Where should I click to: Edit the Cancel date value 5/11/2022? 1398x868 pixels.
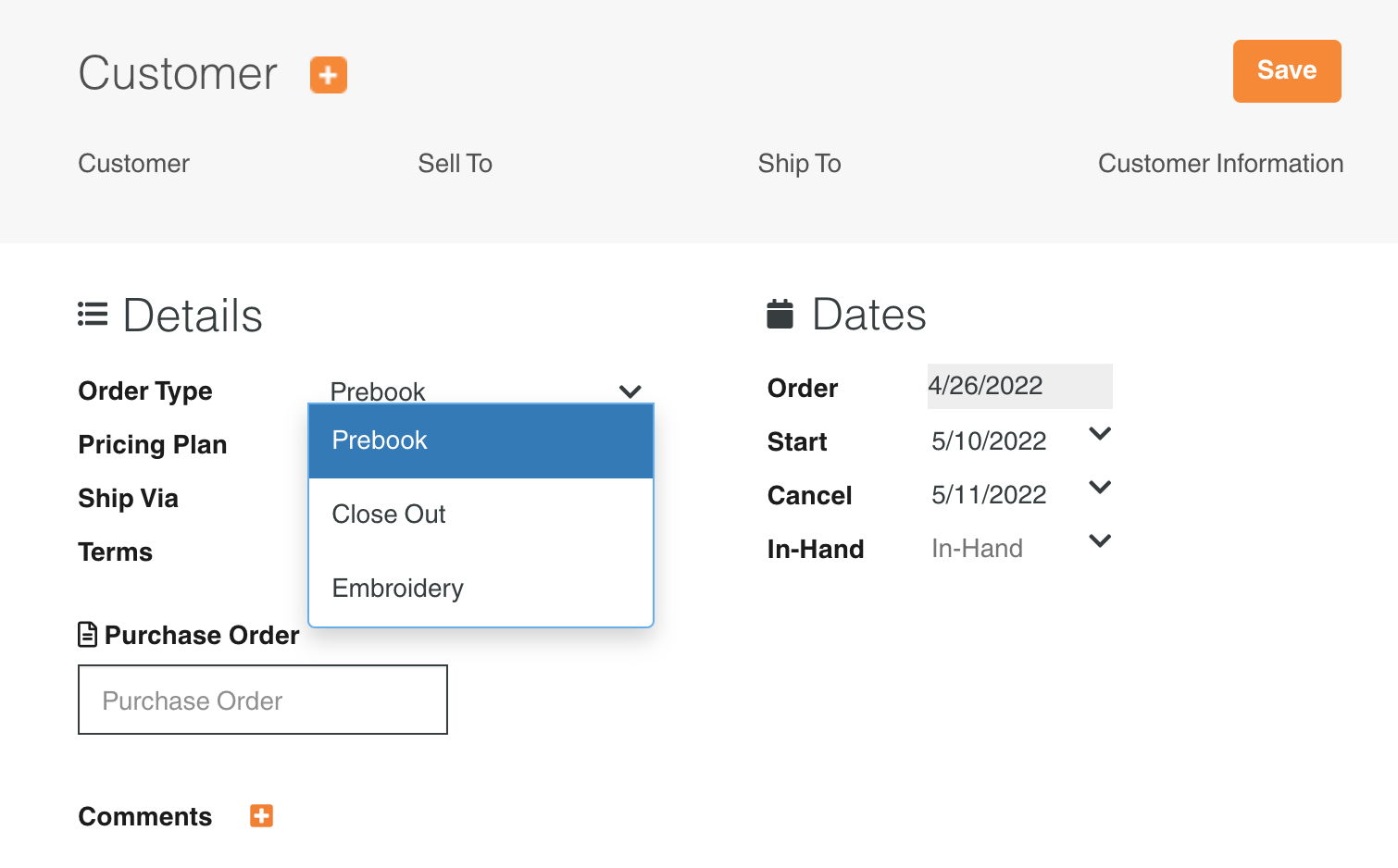tap(989, 495)
